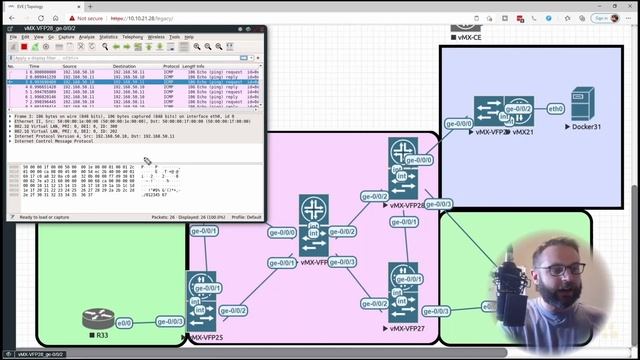Sort packets by the Source column header
640x360 pixels.
[69, 66]
